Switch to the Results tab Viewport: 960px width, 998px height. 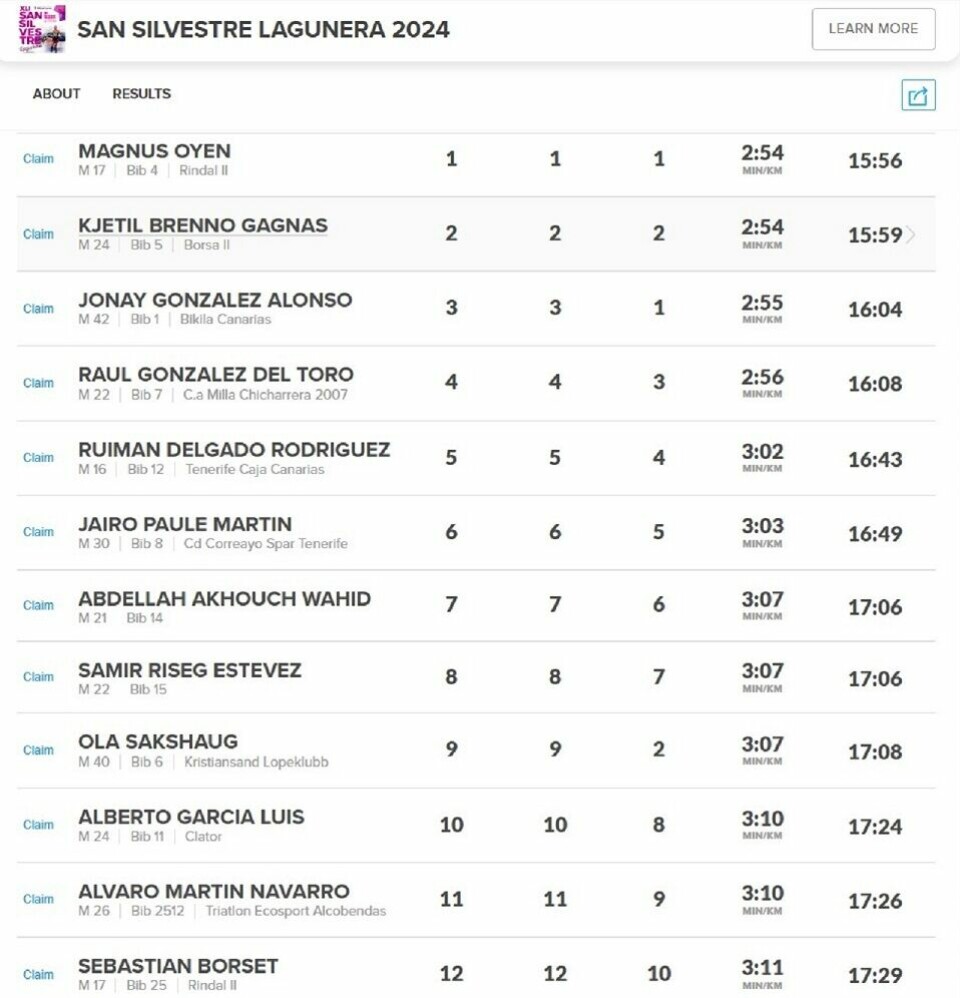tap(141, 94)
